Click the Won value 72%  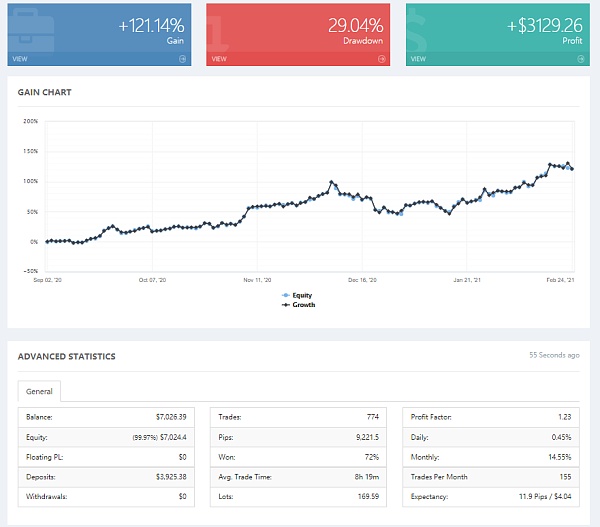tap(372, 457)
